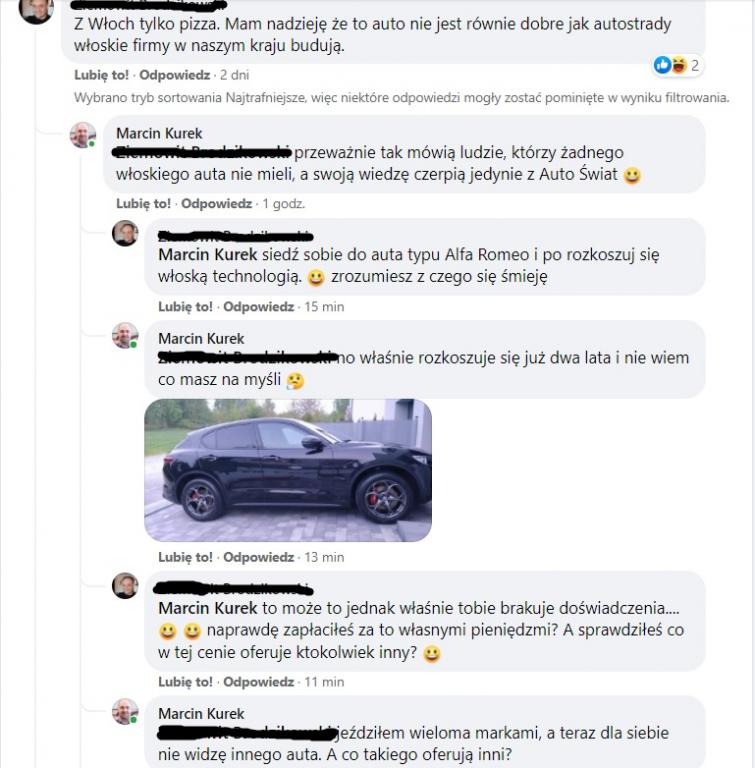
Task: Like the reply posted 15 min ago
Action: (185, 307)
